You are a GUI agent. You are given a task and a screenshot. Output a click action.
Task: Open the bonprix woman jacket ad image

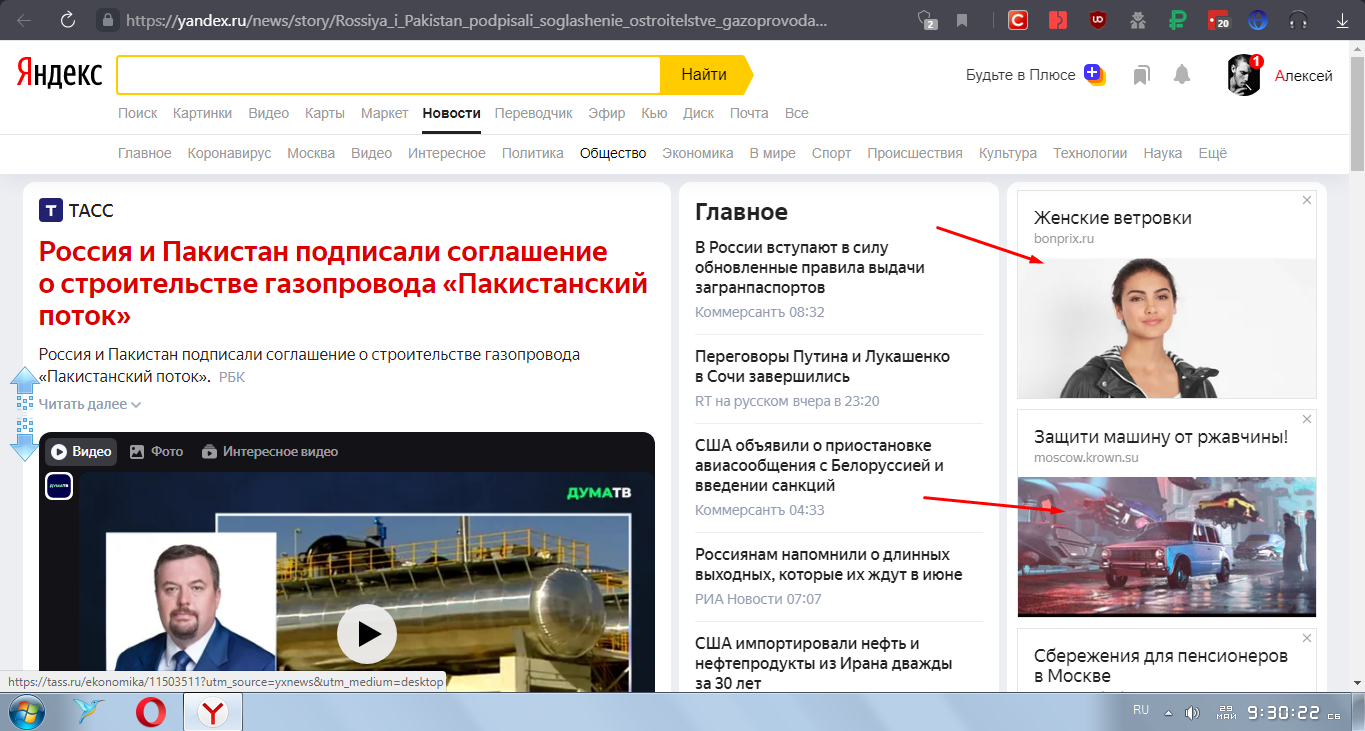[x=1166, y=328]
